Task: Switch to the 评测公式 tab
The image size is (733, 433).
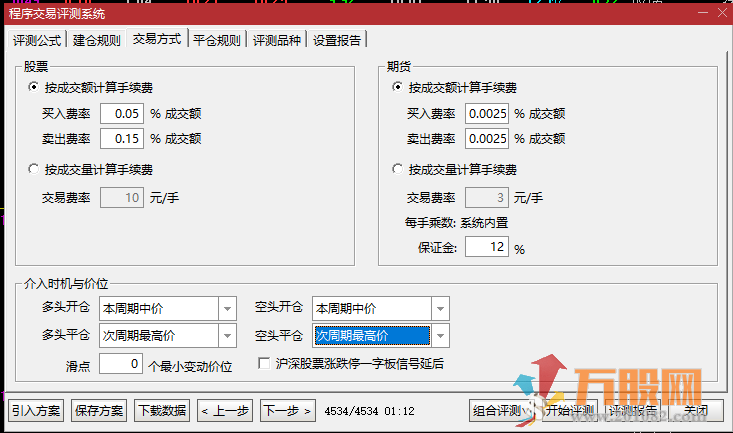Action: click(37, 40)
